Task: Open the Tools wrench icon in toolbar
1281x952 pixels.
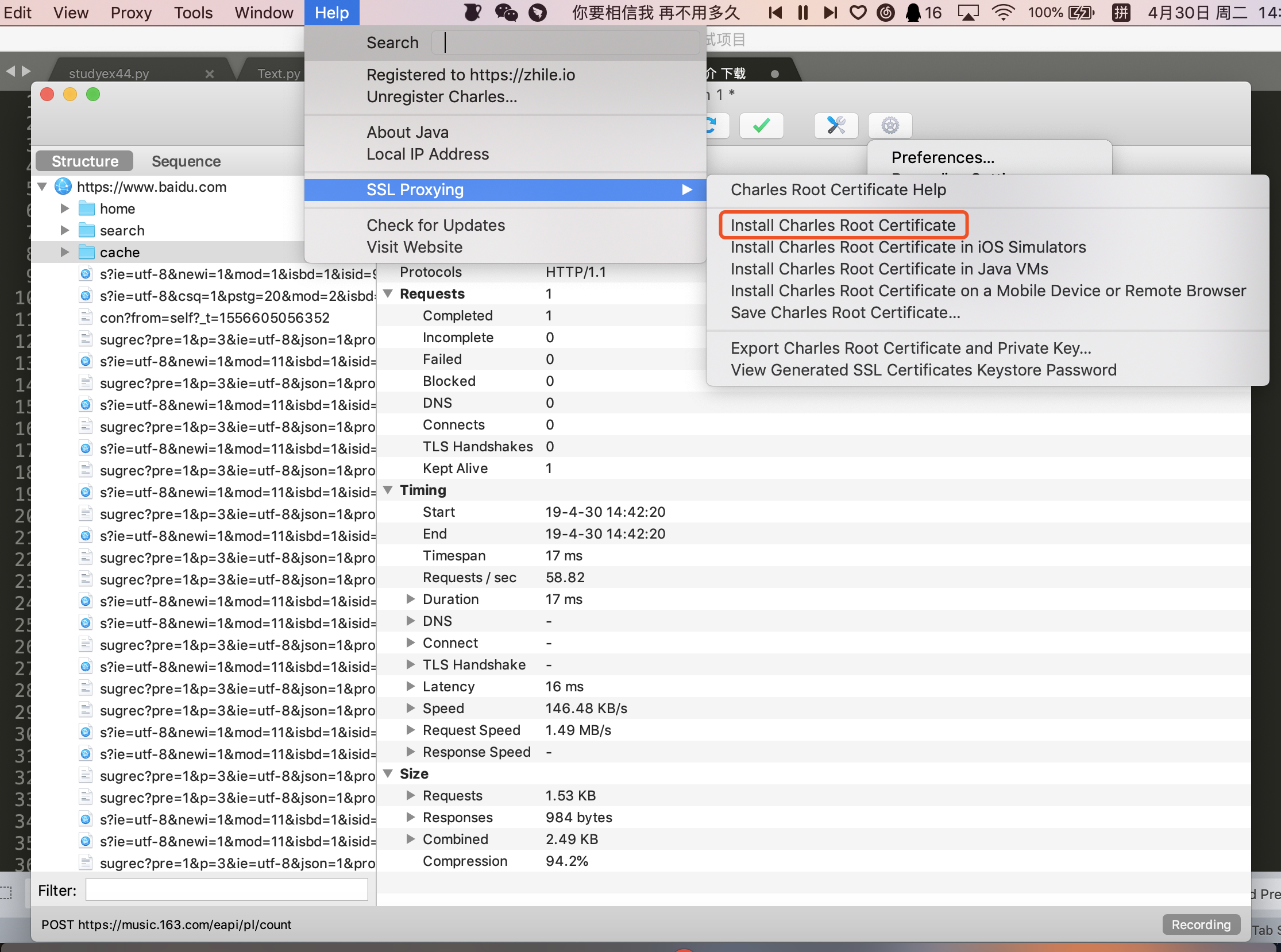Action: pos(835,125)
